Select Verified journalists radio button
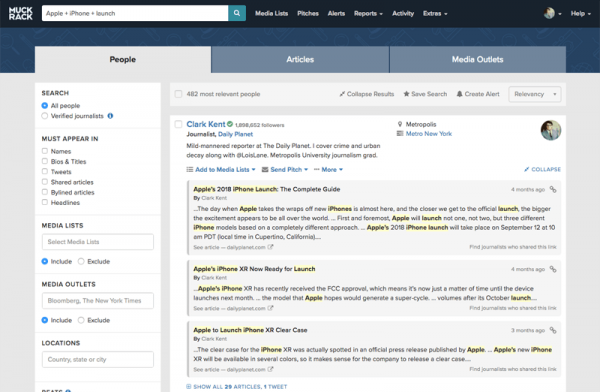Screen dimensions: 600x392 [45, 116]
